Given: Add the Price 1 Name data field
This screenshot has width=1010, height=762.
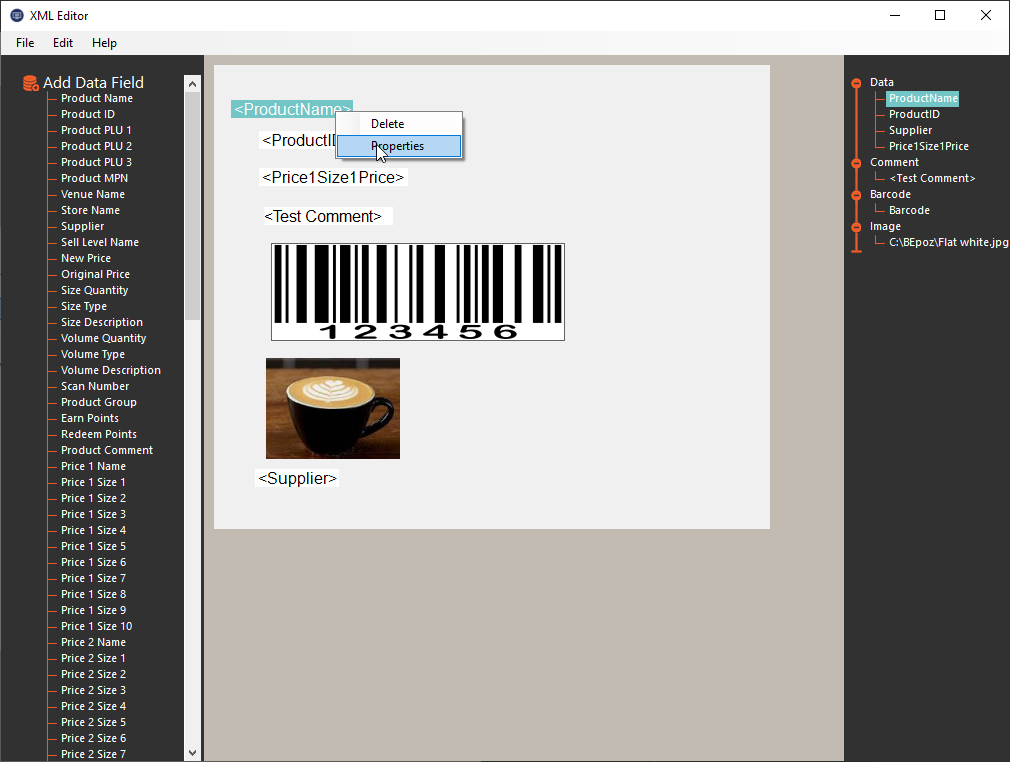Looking at the screenshot, I should click(93, 466).
